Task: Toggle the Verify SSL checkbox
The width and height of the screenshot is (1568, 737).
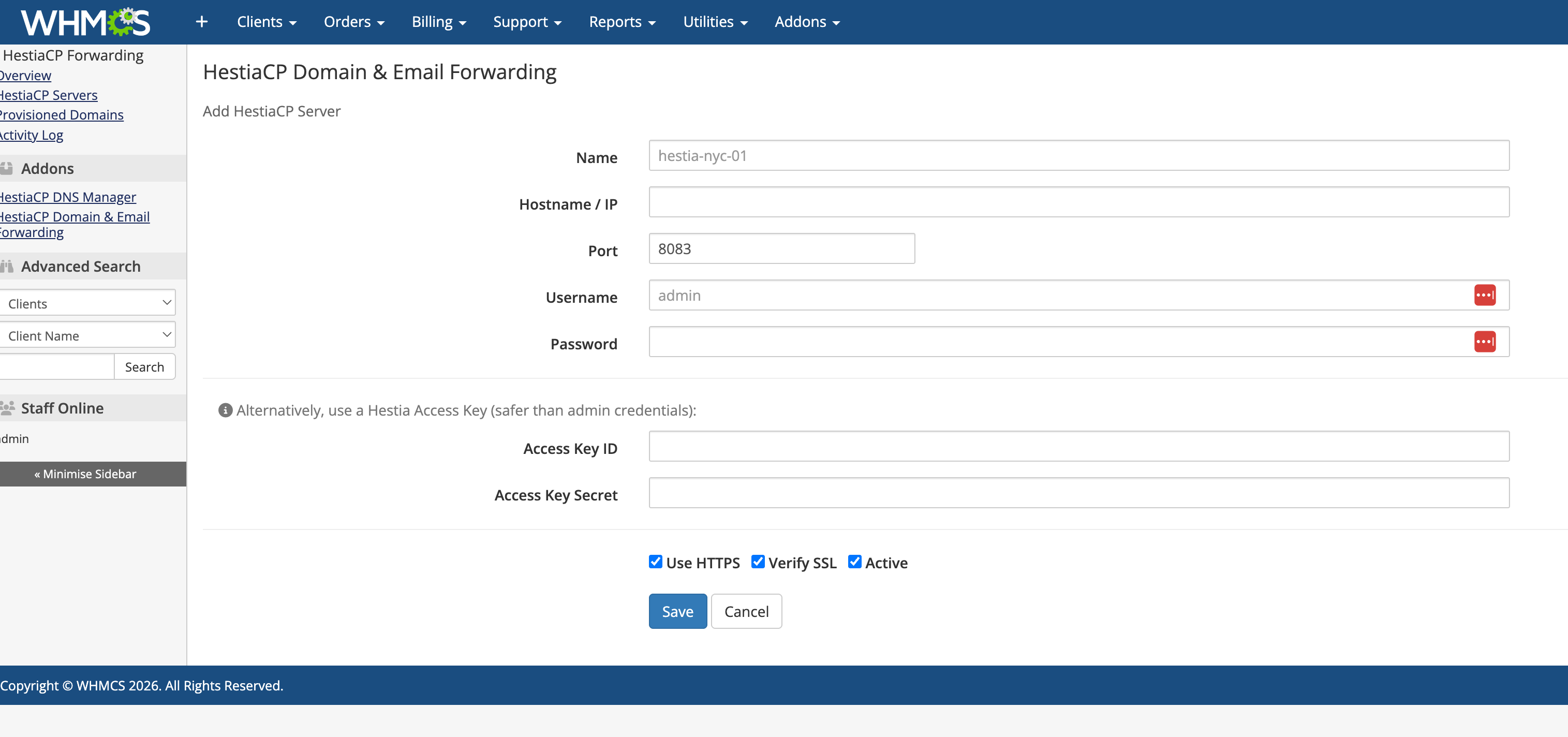Action: coord(757,561)
